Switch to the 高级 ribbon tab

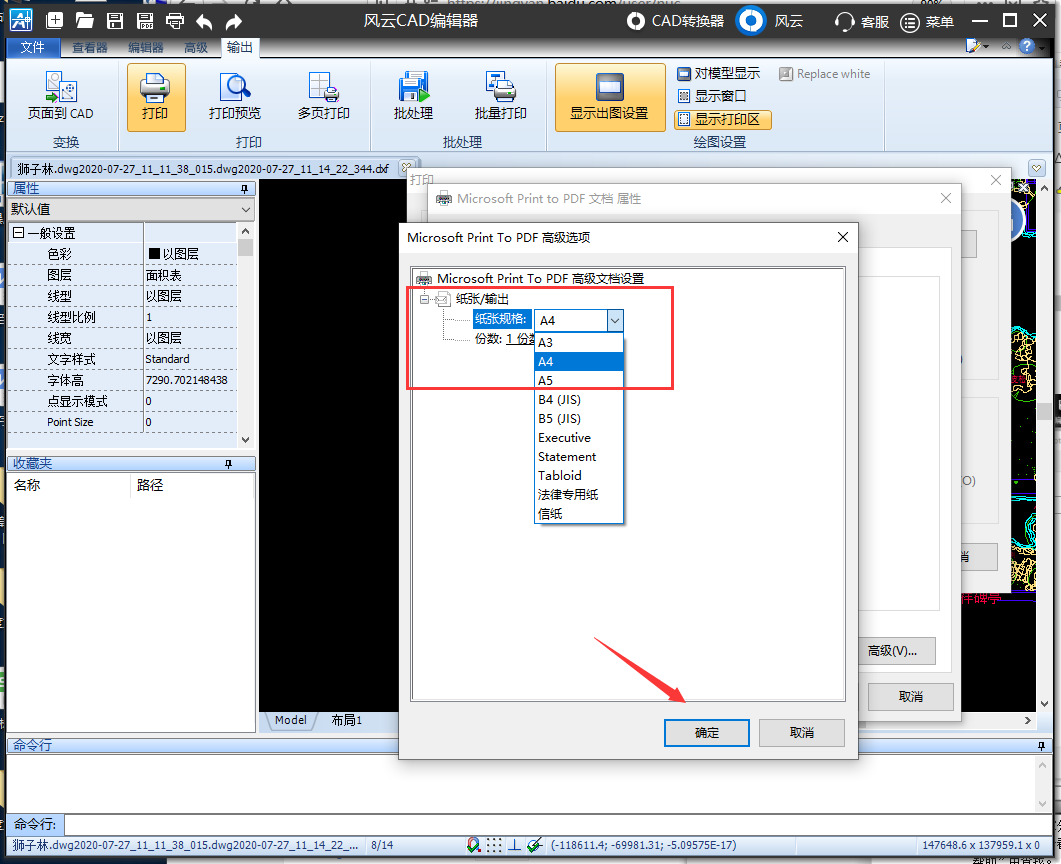196,47
